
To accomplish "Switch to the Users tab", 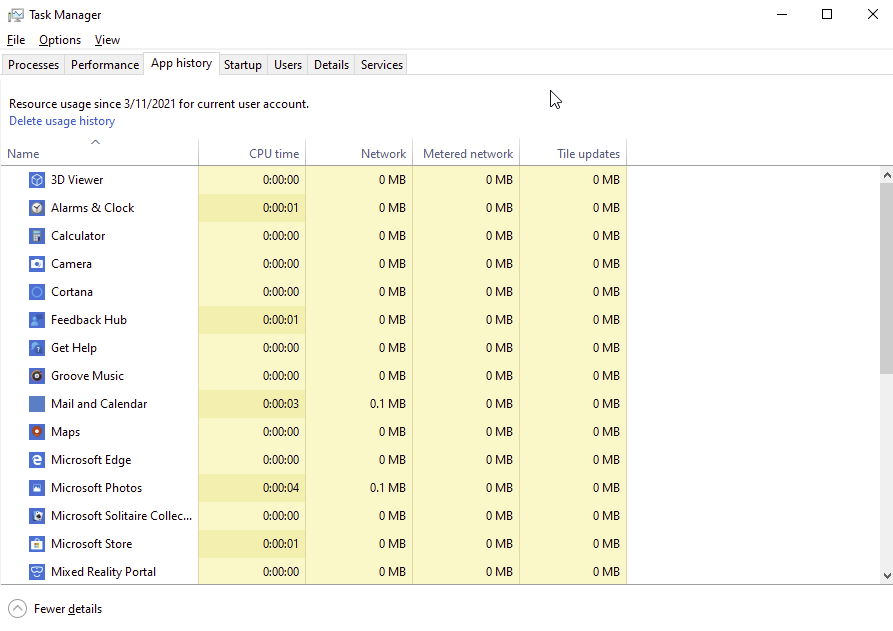I will tap(288, 65).
